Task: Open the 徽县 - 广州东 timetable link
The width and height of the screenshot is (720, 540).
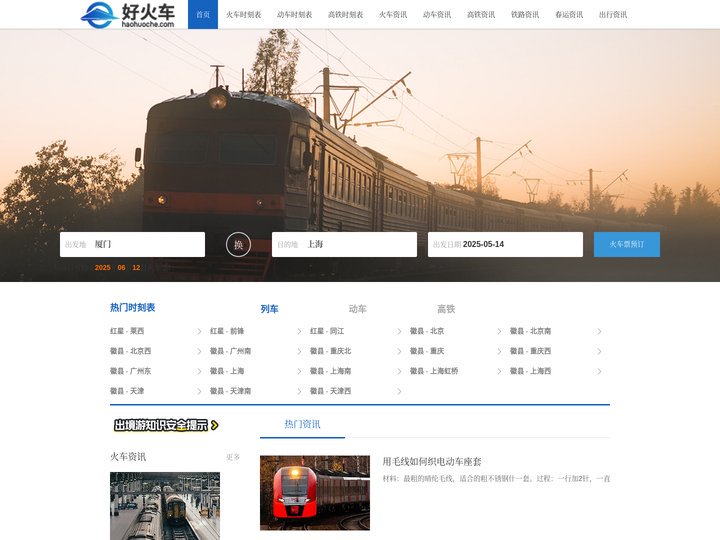Action: click(130, 371)
